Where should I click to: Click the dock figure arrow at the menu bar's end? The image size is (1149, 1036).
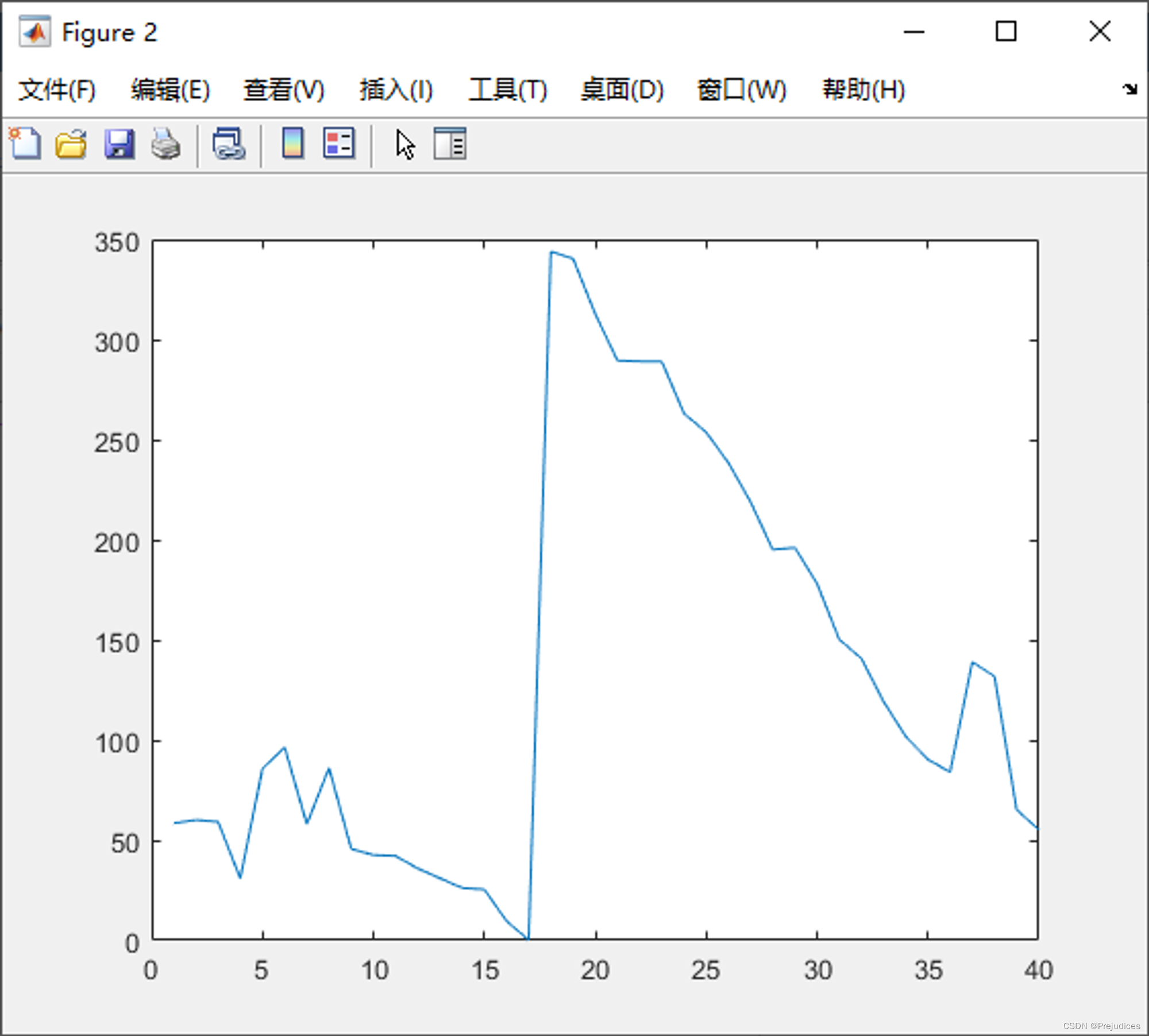1129,89
